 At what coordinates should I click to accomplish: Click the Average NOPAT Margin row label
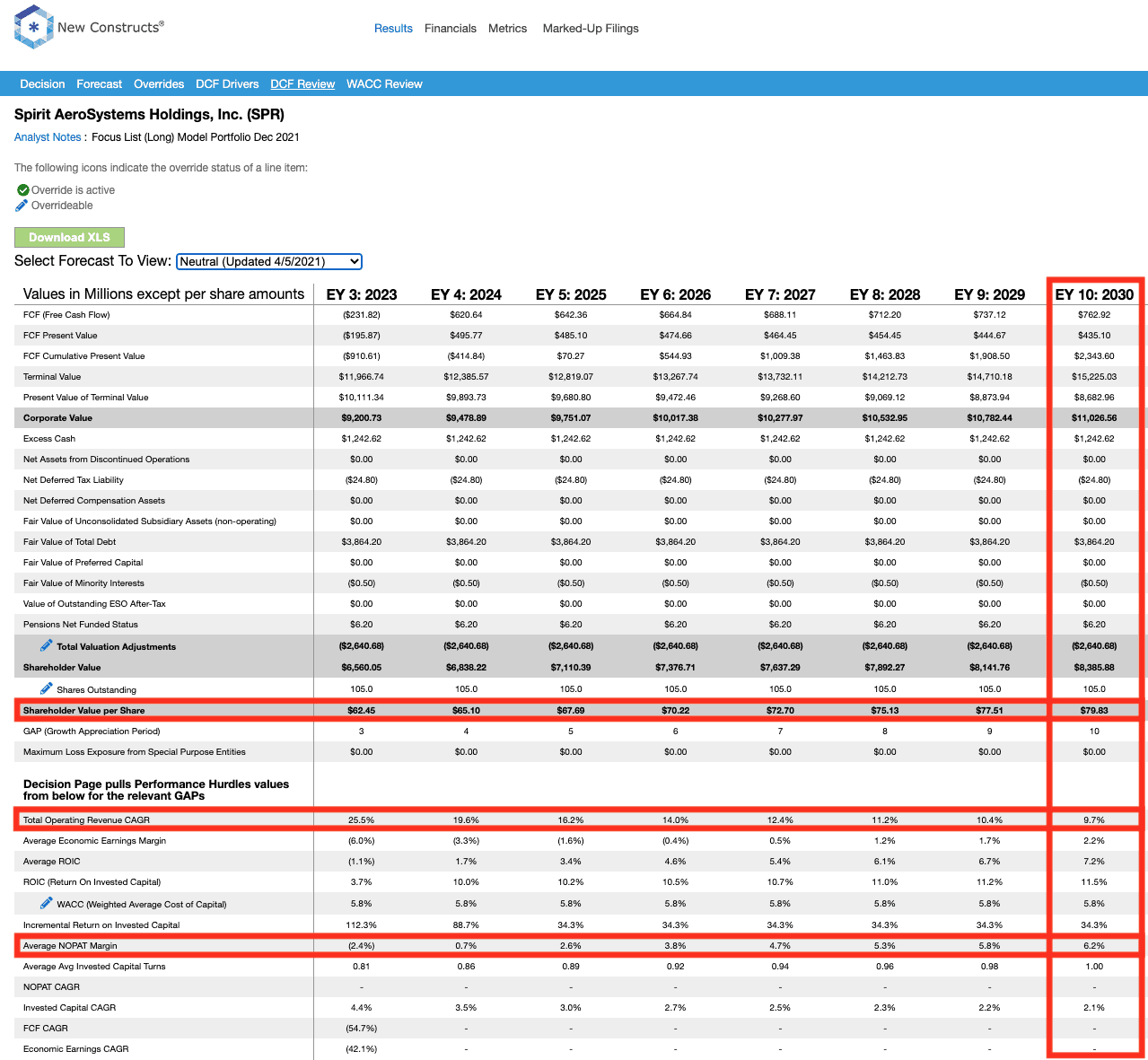pos(70,946)
